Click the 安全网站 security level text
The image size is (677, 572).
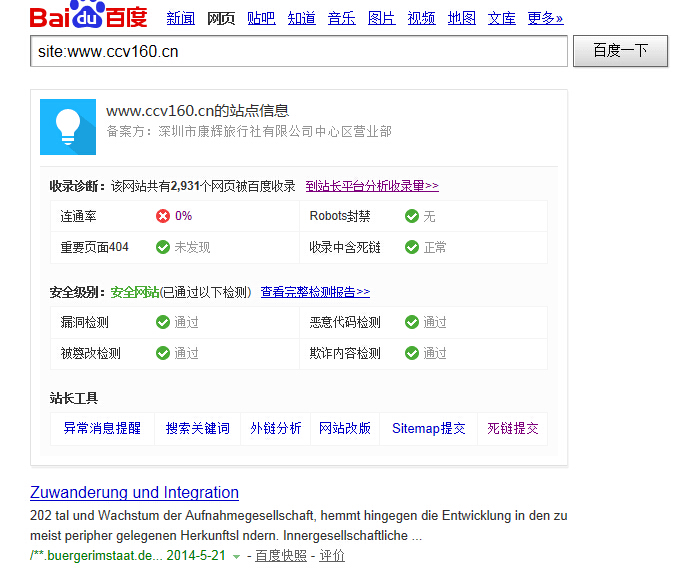[x=135, y=292]
